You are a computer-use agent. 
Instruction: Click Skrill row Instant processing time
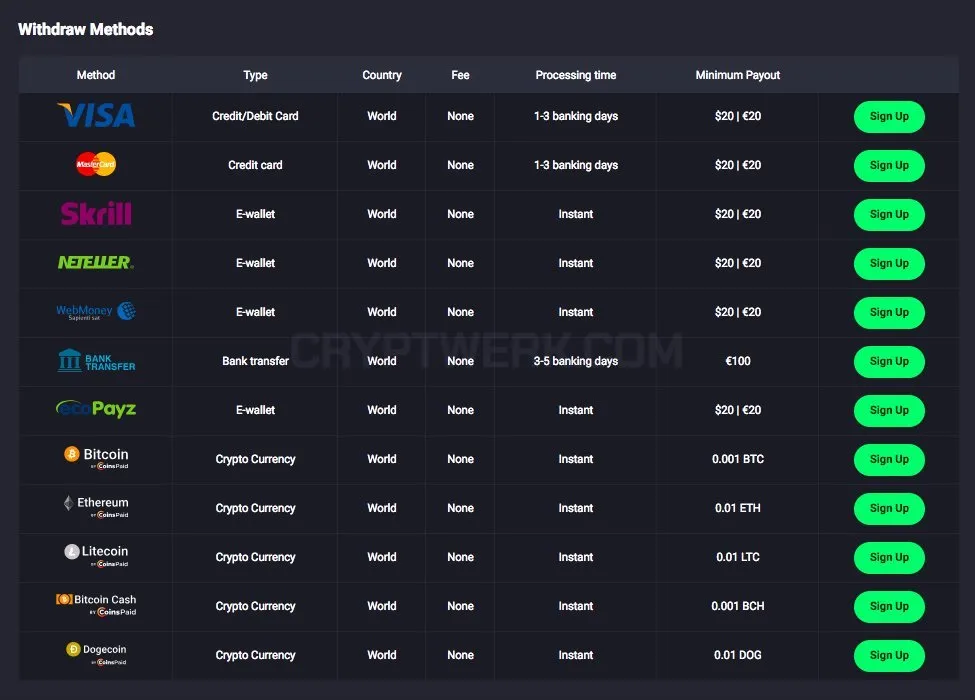coord(576,214)
